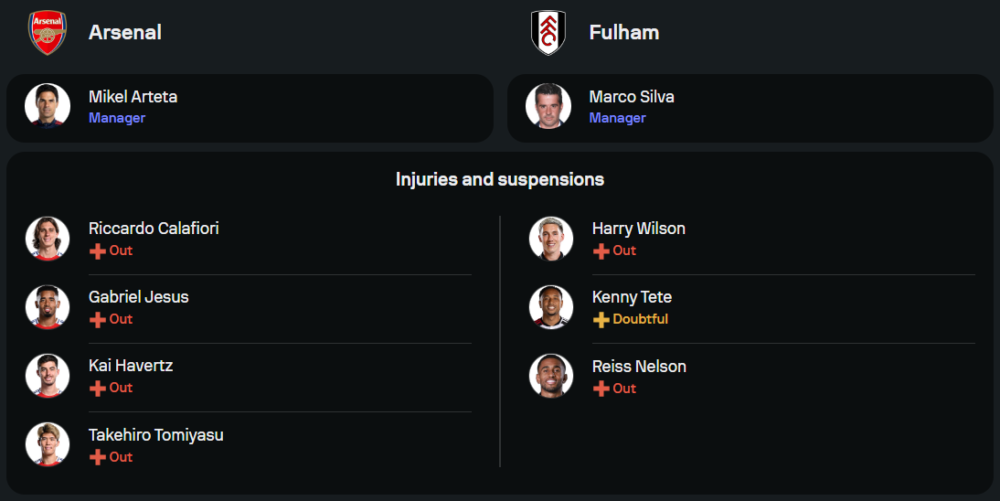Open Kenny Tete's player avatar

pos(551,307)
